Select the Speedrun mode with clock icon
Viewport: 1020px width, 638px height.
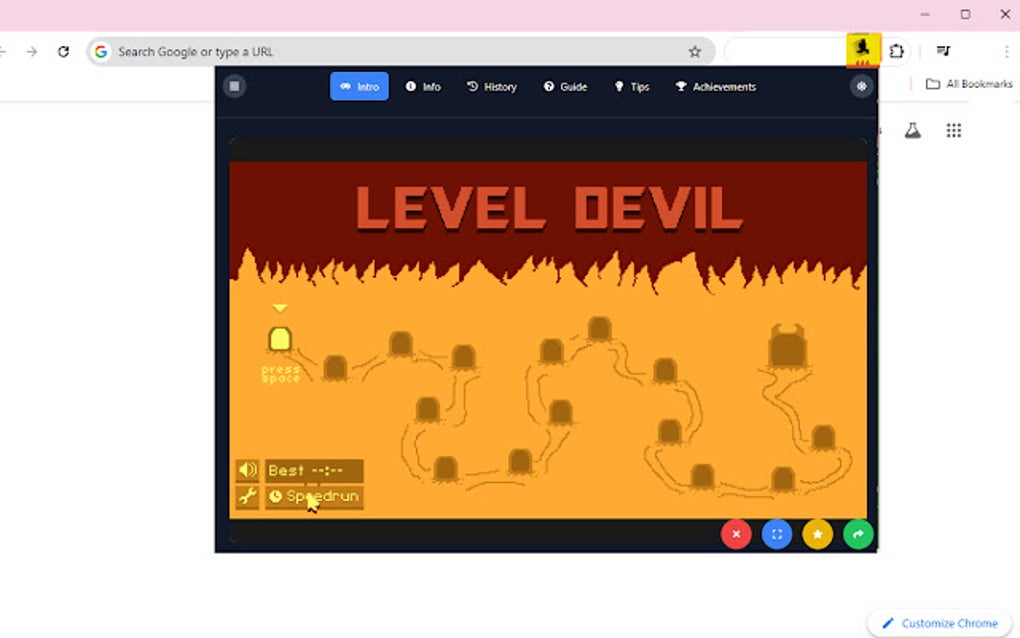[x=313, y=495]
